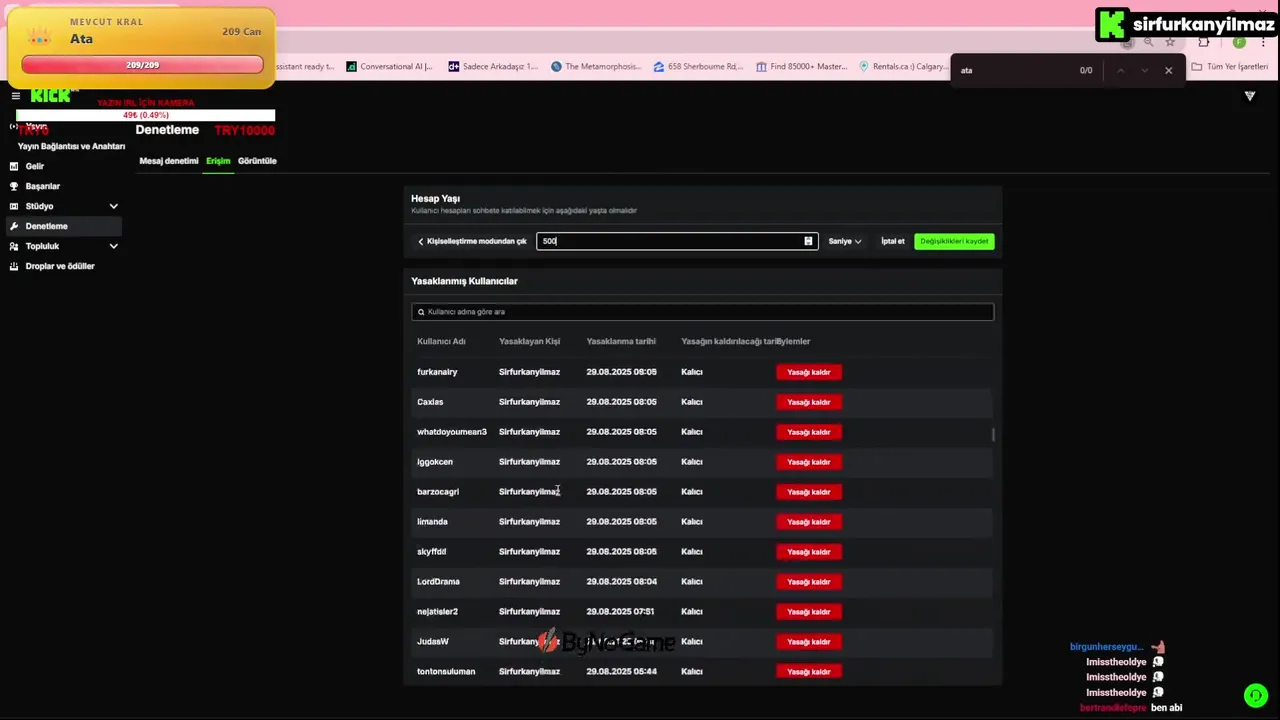Image resolution: width=1280 pixels, height=720 pixels.
Task: Bookmark this page with the star icon
Action: click(1170, 42)
